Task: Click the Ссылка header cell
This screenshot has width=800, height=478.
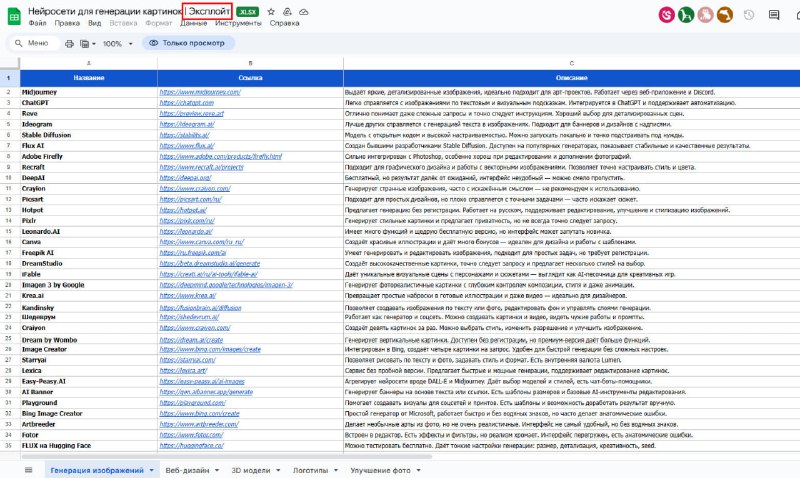Action: pos(251,78)
